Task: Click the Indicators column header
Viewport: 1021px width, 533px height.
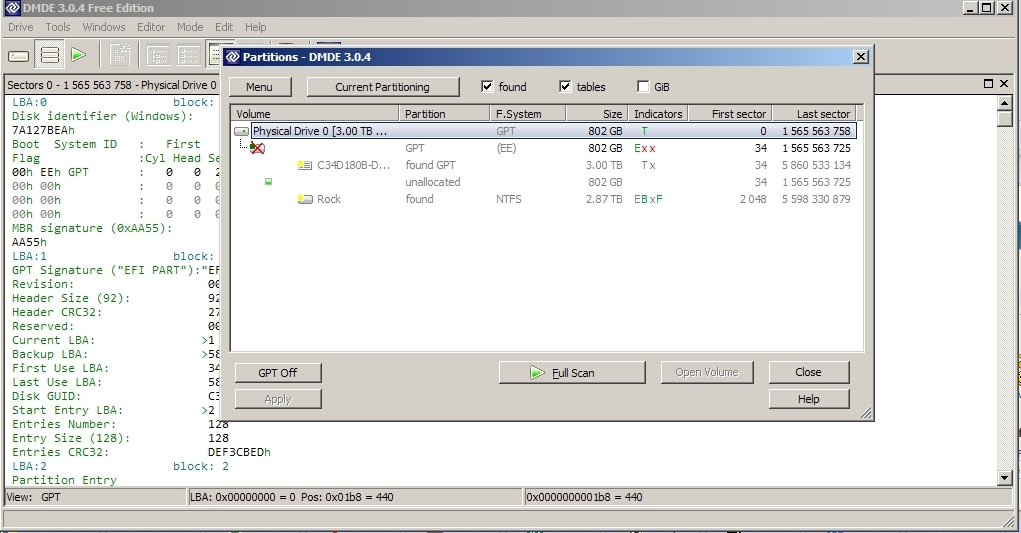Action: coord(658,114)
